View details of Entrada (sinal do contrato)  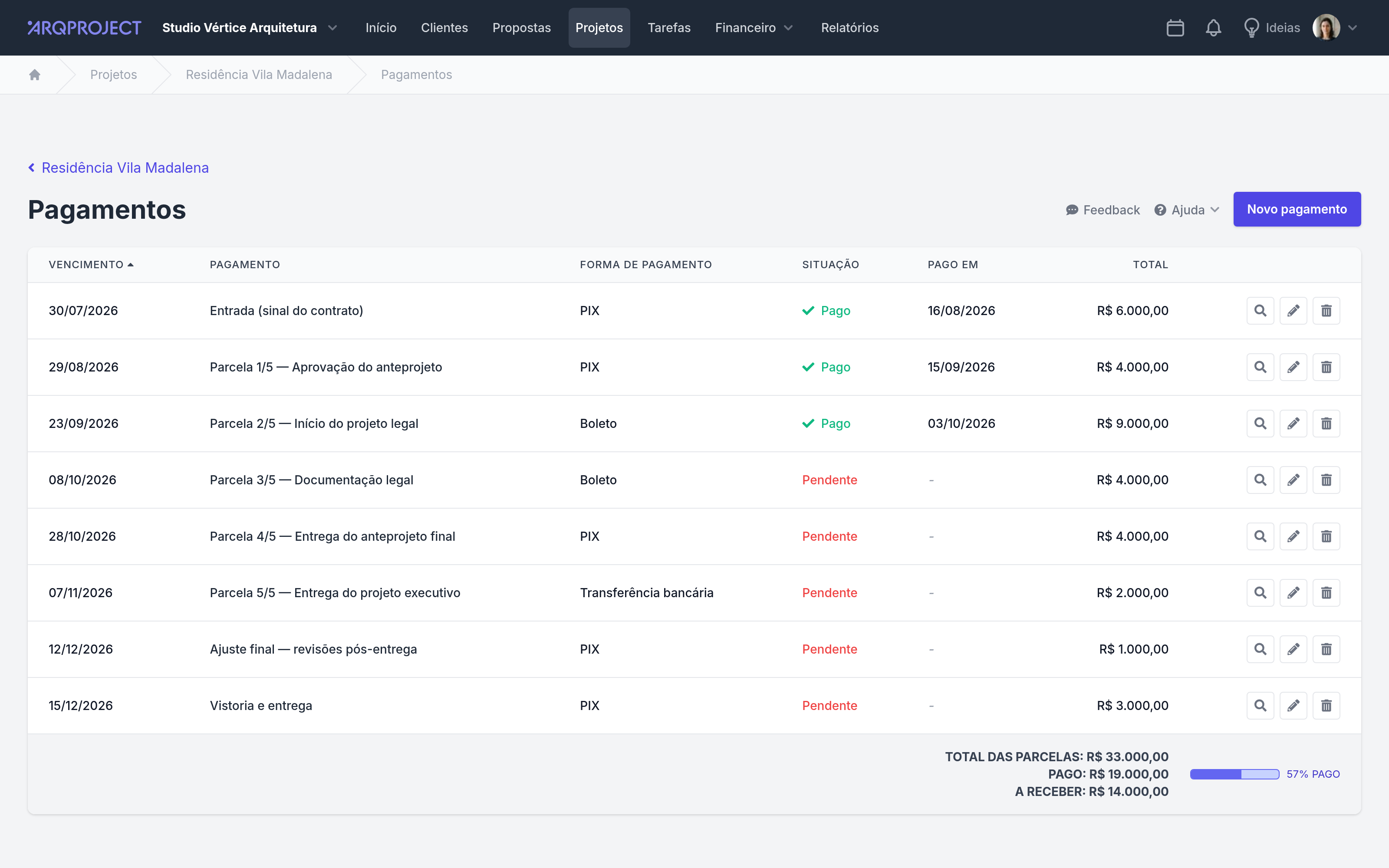click(1260, 311)
